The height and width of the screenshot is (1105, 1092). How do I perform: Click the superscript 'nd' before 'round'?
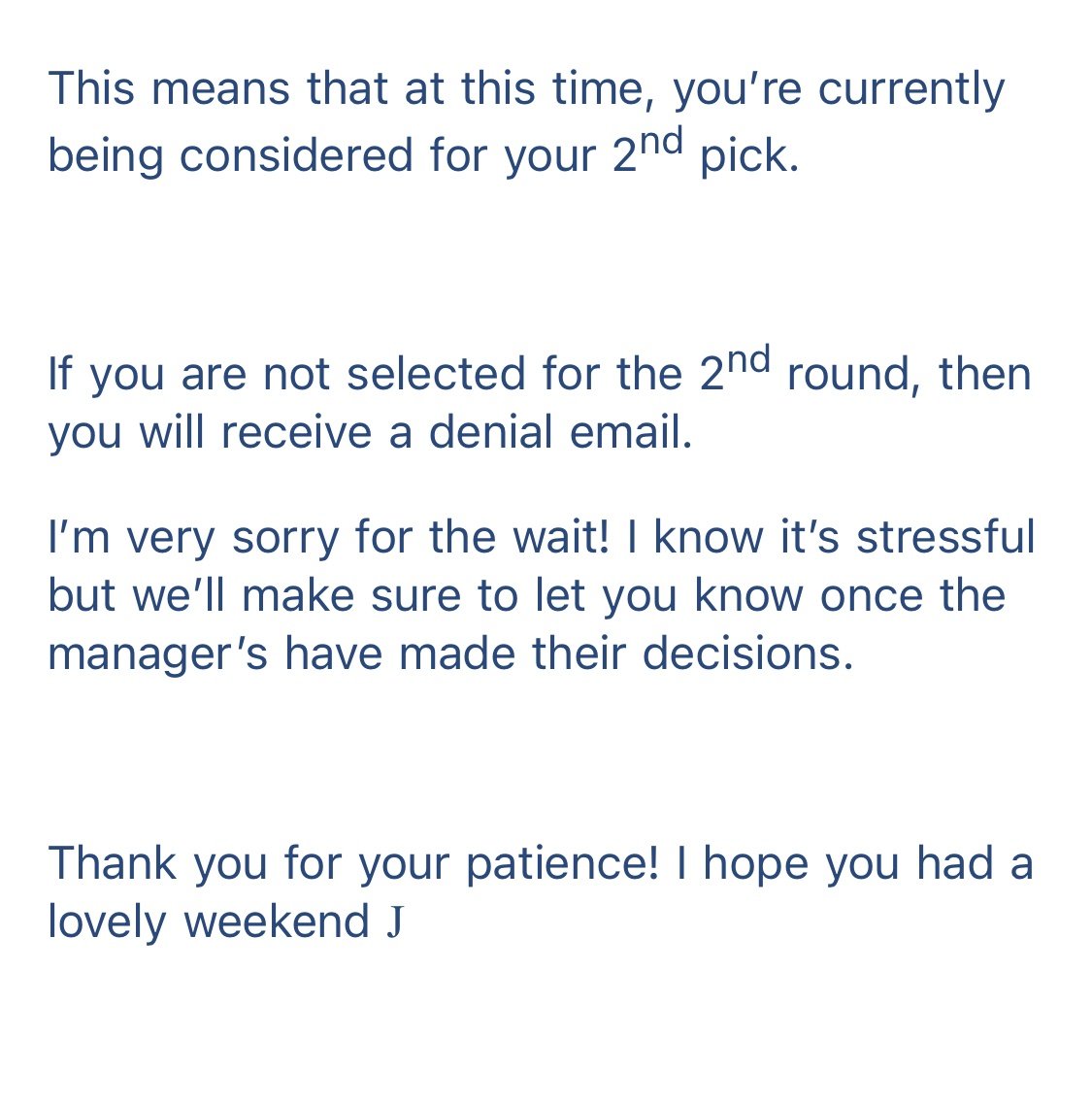pos(748,359)
